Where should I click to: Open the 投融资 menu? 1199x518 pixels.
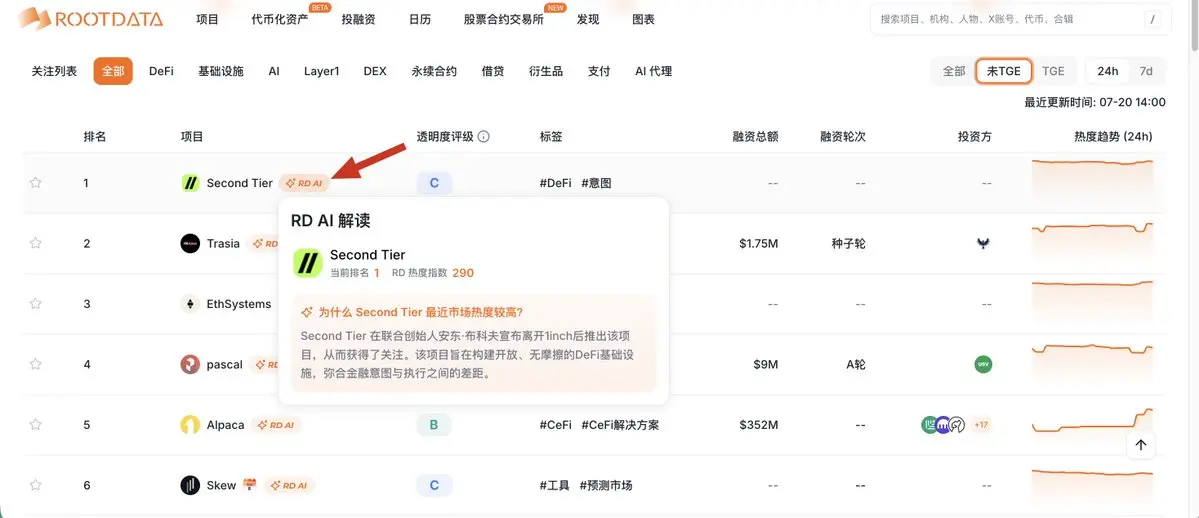pyautogui.click(x=359, y=19)
